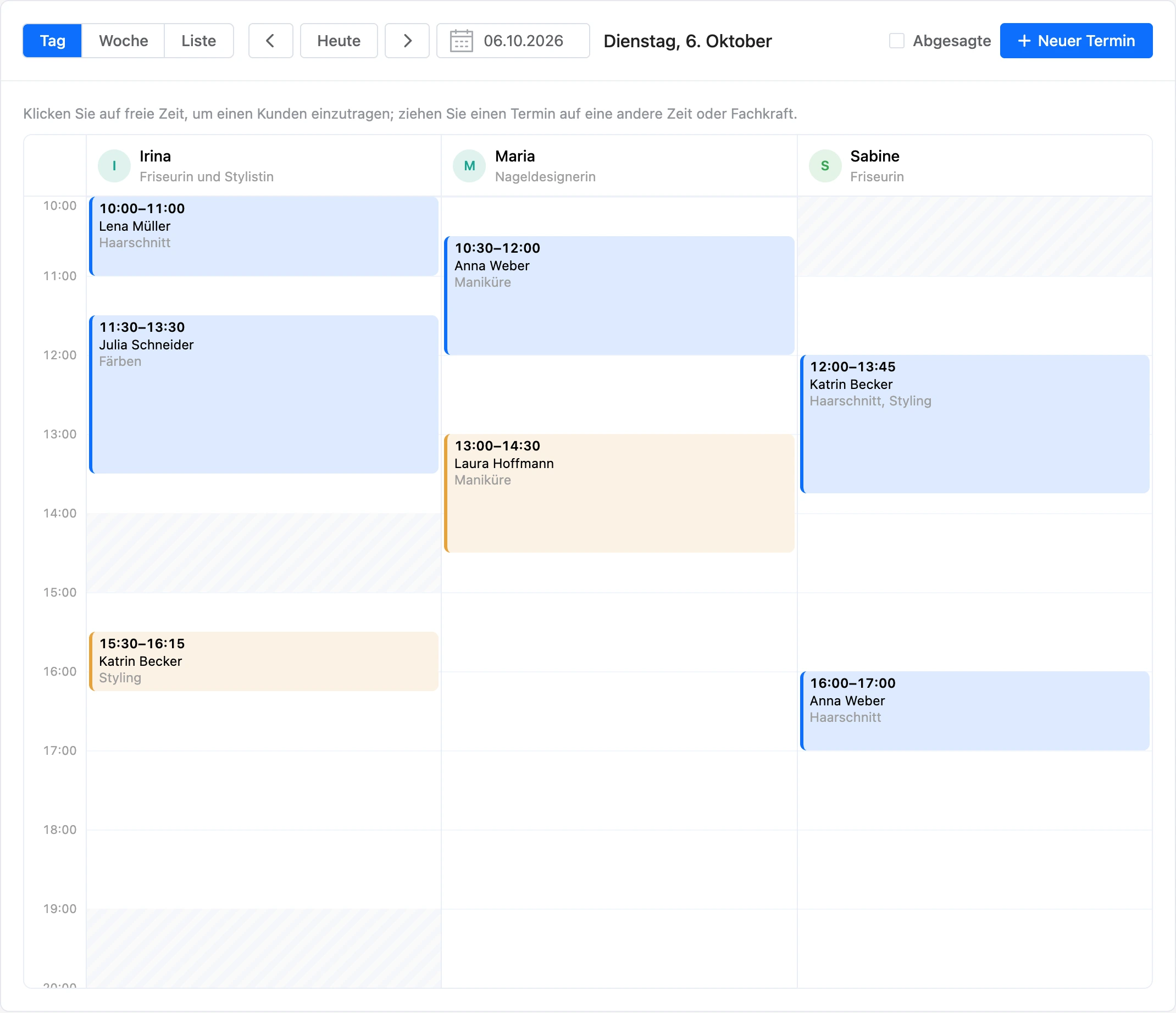
Task: Open Katrin Becker's 12:00–13:45 appointment
Action: click(x=974, y=424)
